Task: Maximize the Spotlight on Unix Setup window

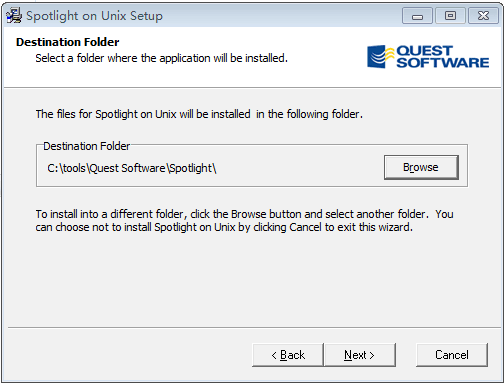Action: pyautogui.click(x=450, y=16)
